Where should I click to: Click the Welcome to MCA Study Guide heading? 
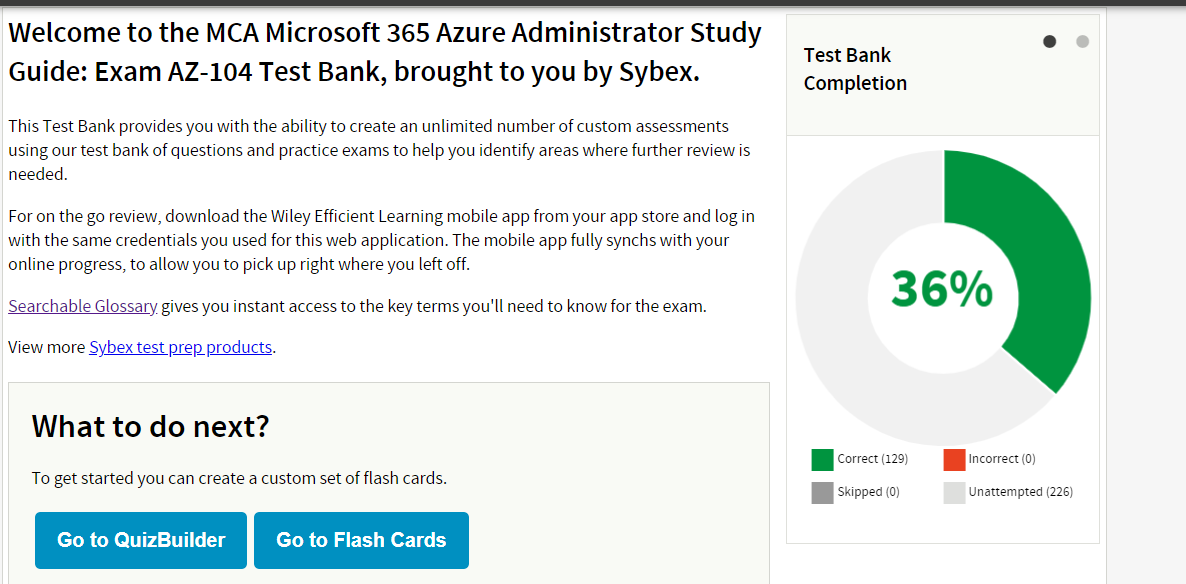pyautogui.click(x=384, y=52)
